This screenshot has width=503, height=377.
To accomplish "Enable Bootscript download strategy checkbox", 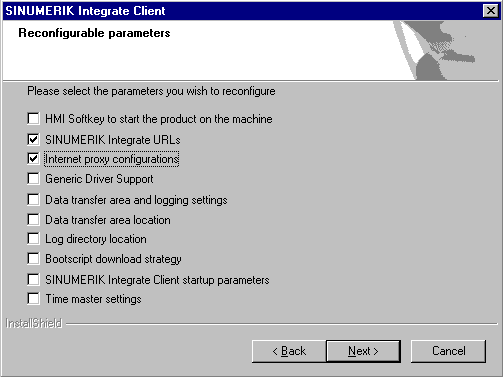I will [33, 259].
